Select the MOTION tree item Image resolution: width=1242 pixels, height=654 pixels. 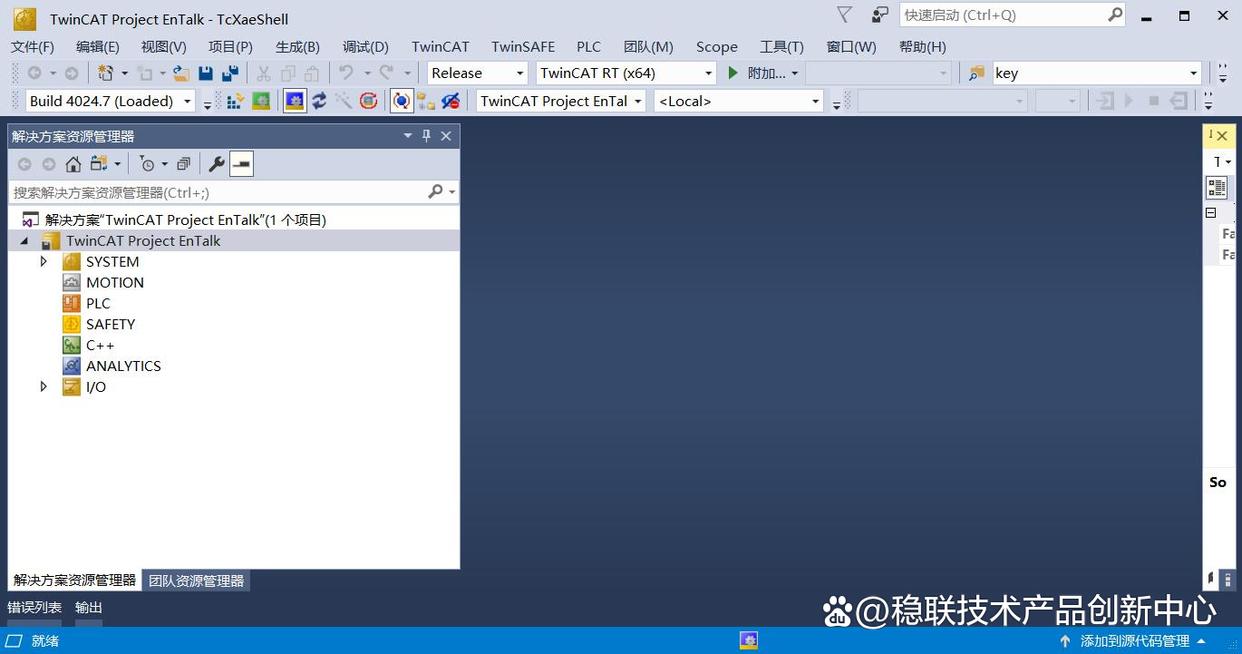click(115, 283)
